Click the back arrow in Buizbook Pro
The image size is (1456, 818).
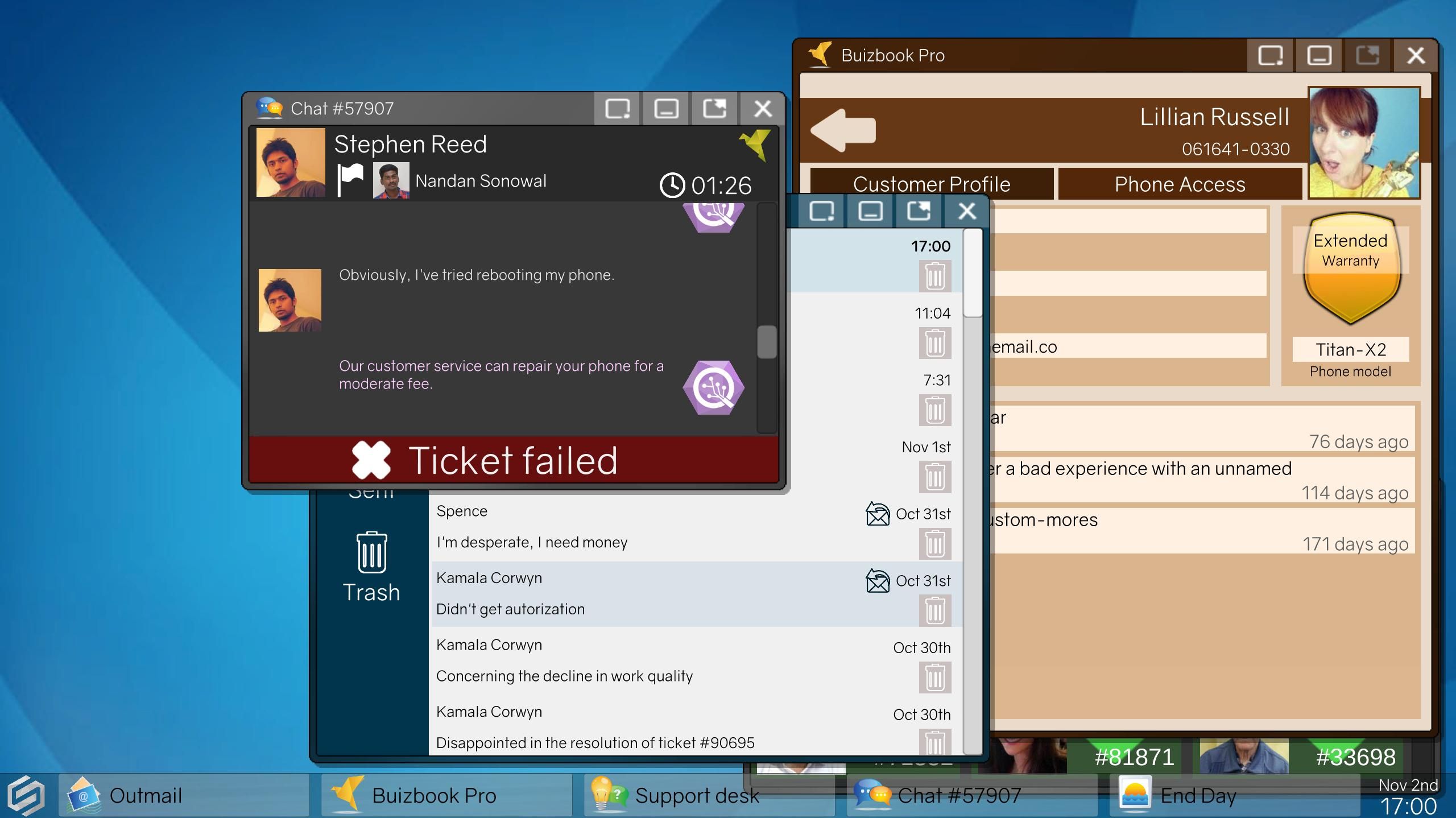pos(843,130)
